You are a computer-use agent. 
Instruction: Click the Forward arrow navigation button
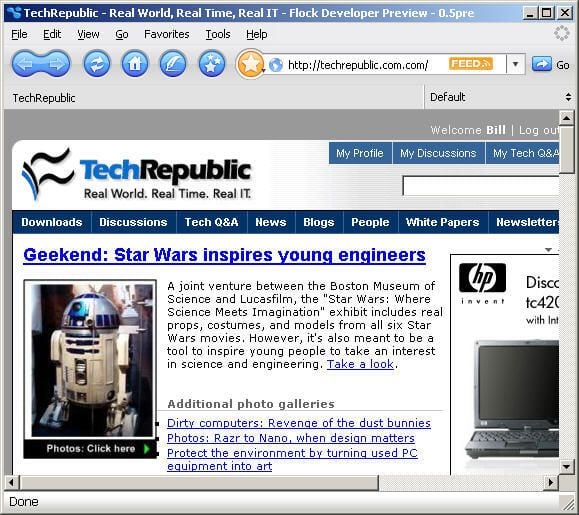tap(56, 65)
